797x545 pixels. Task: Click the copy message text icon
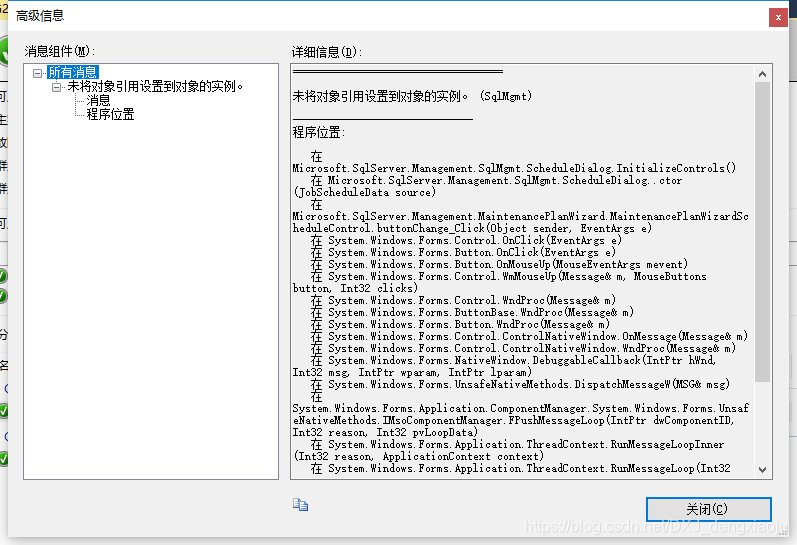click(x=300, y=504)
